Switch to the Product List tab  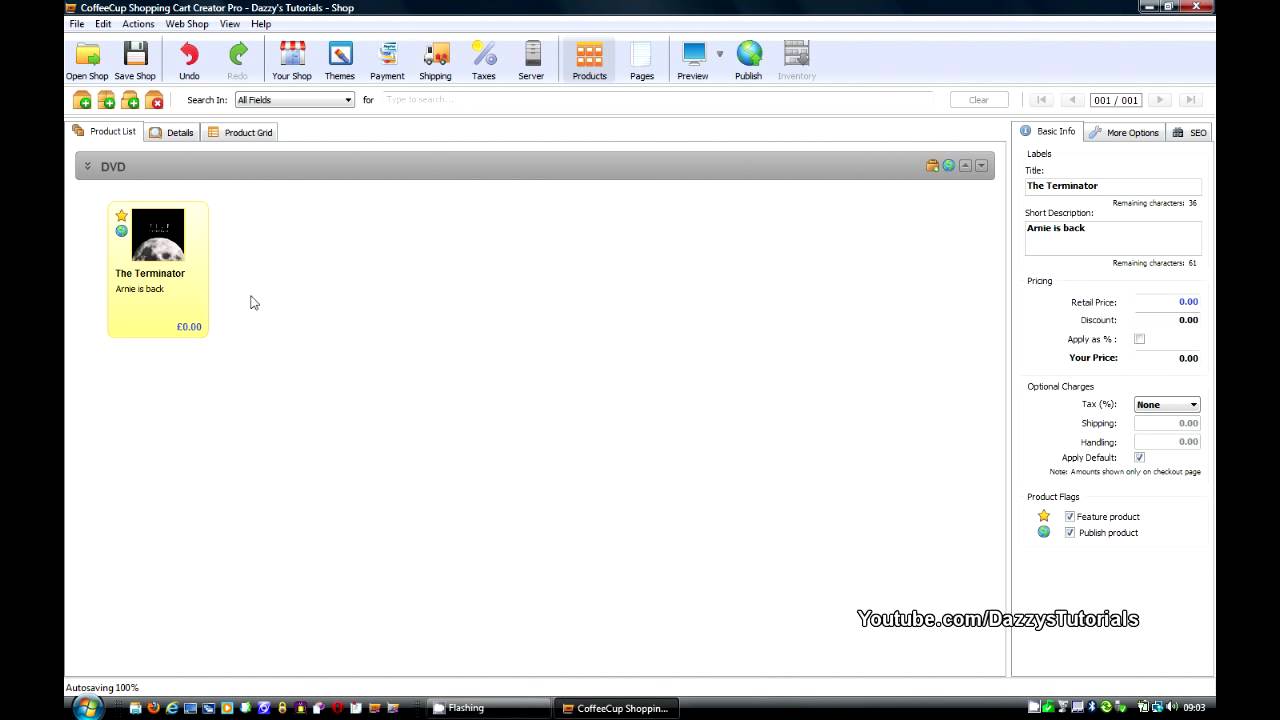pos(104,131)
